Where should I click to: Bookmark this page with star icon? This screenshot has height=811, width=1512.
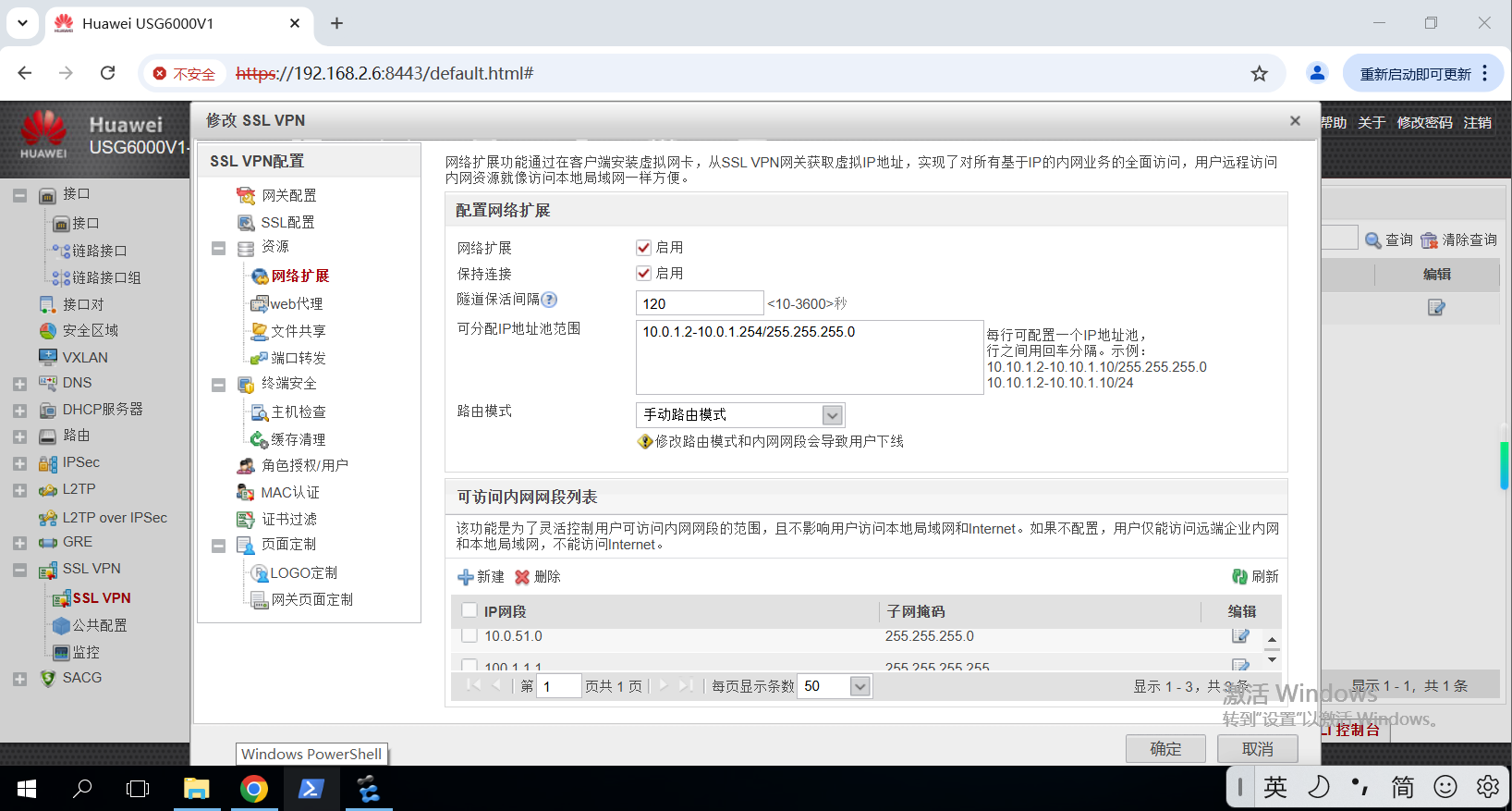1259,73
